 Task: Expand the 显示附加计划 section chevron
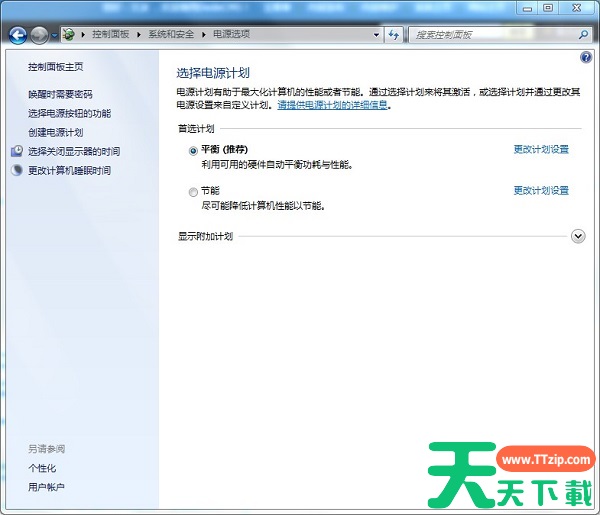coord(577,236)
